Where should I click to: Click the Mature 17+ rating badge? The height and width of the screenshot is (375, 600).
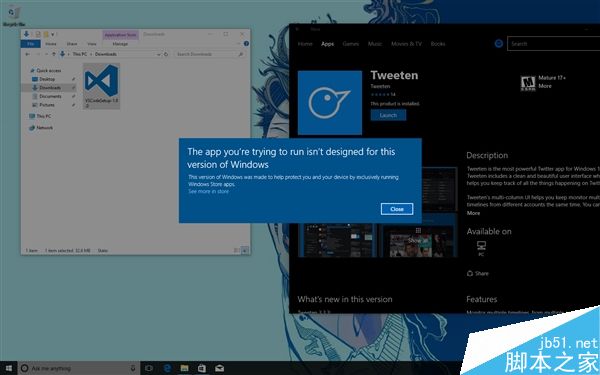pyautogui.click(x=528, y=83)
